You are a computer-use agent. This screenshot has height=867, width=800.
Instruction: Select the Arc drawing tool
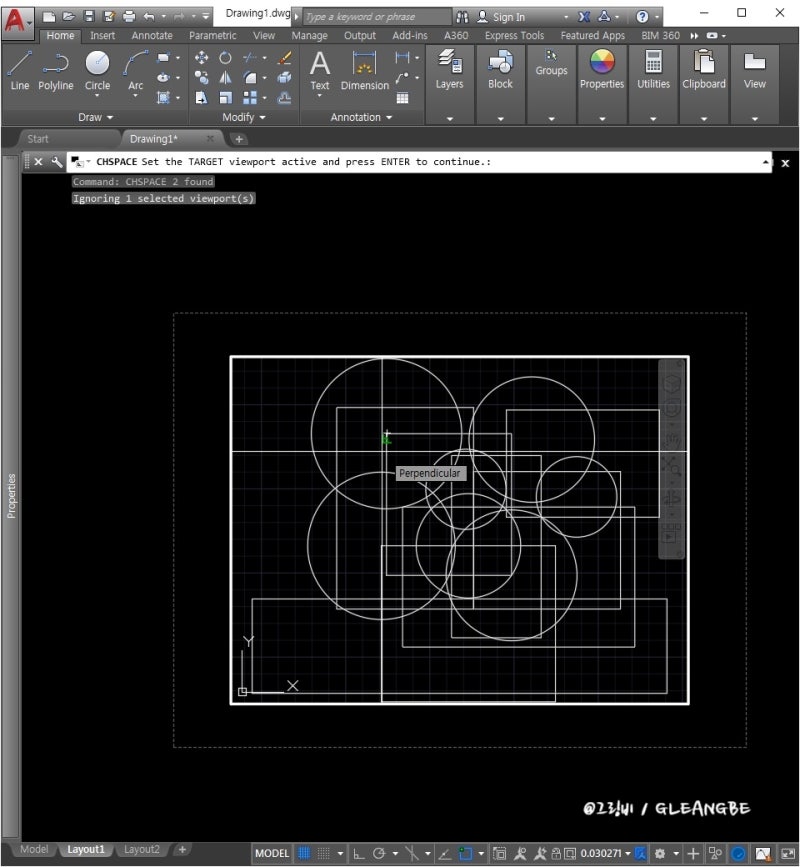tap(135, 62)
